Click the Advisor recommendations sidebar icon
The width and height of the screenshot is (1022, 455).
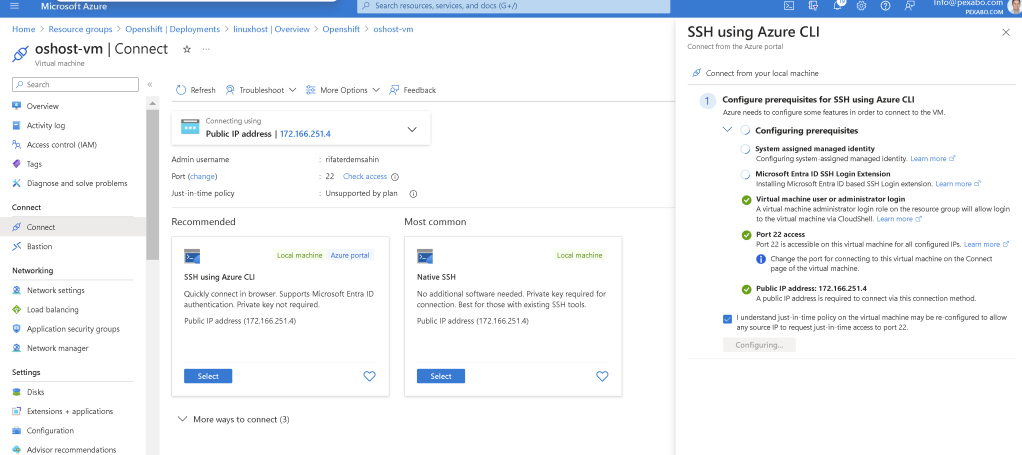click(16, 450)
